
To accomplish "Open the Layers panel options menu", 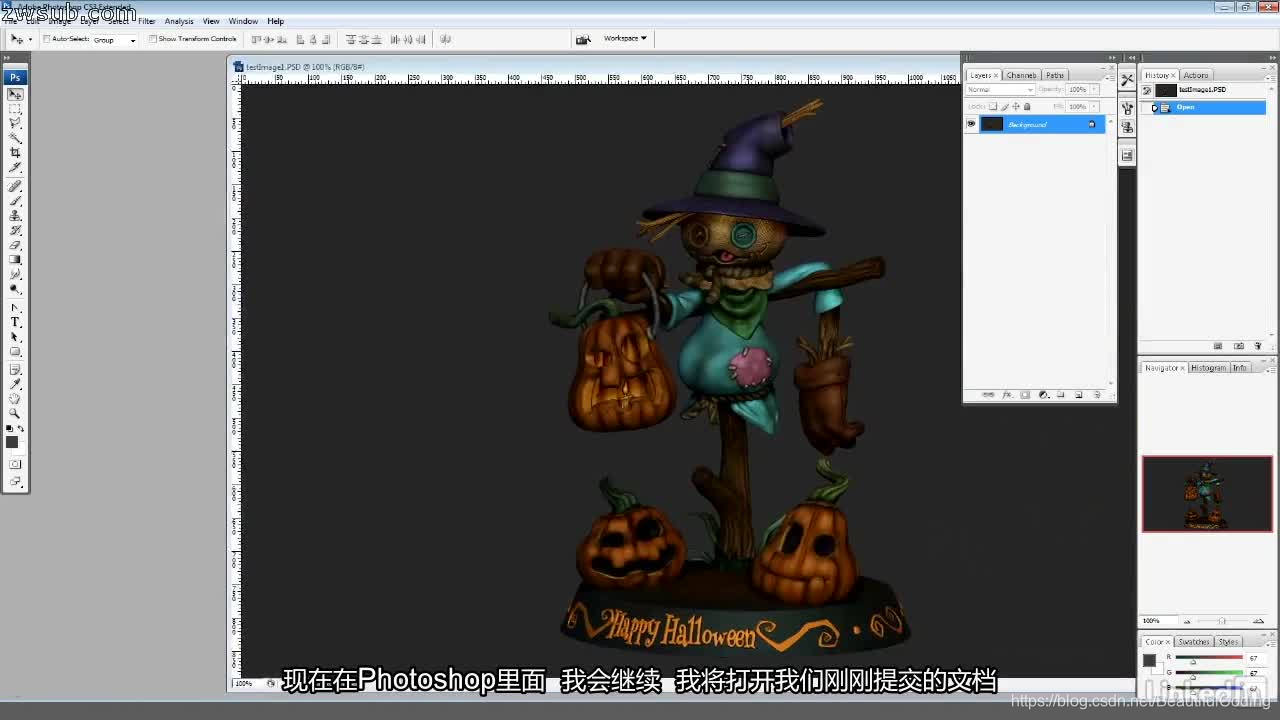I will pyautogui.click(x=1109, y=76).
